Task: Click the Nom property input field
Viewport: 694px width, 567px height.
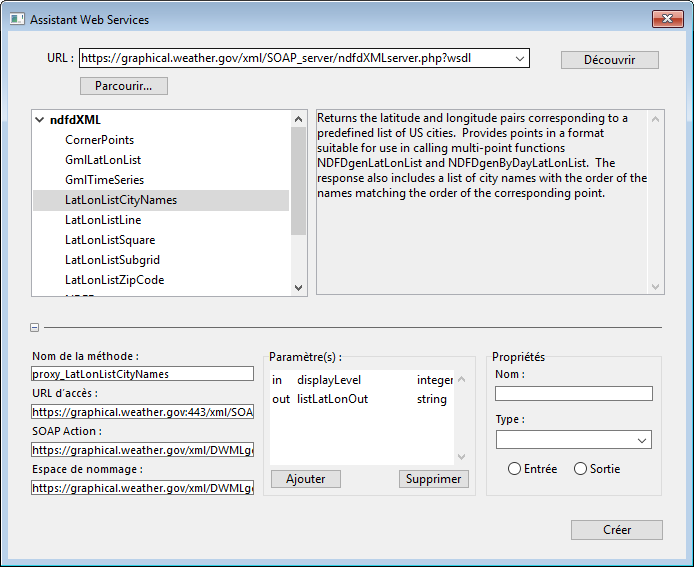Action: click(x=573, y=394)
